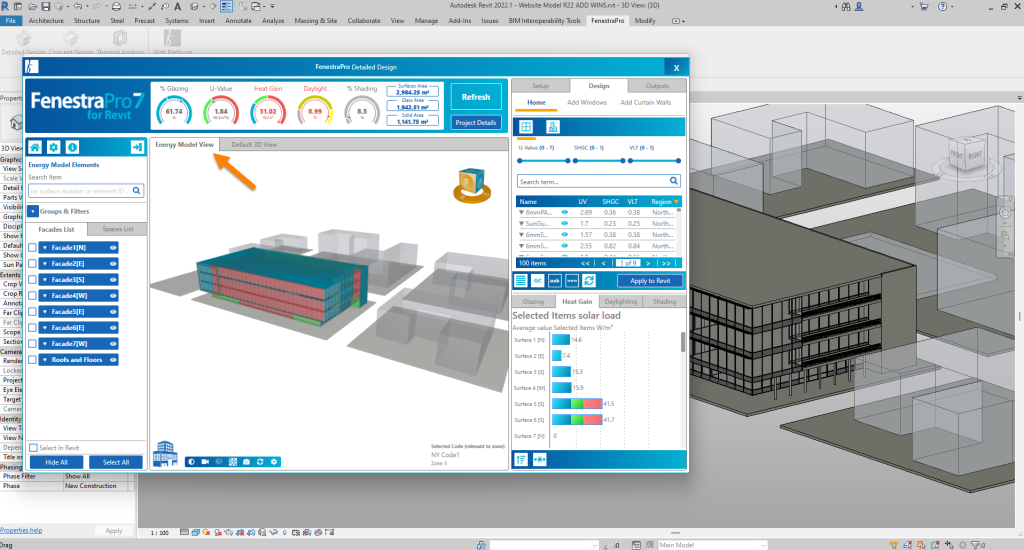The width and height of the screenshot is (1024, 550).
Task: Expand the SunGu... glazing row
Action: 521,223
